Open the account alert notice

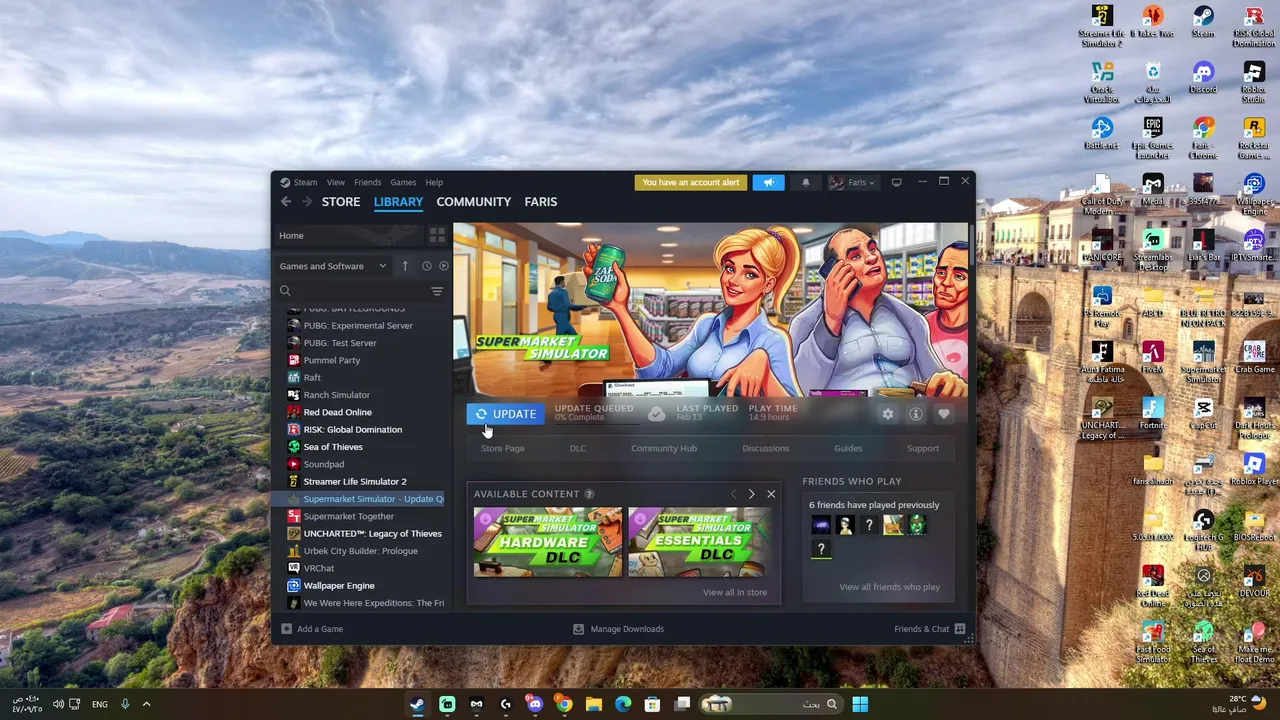tap(691, 182)
